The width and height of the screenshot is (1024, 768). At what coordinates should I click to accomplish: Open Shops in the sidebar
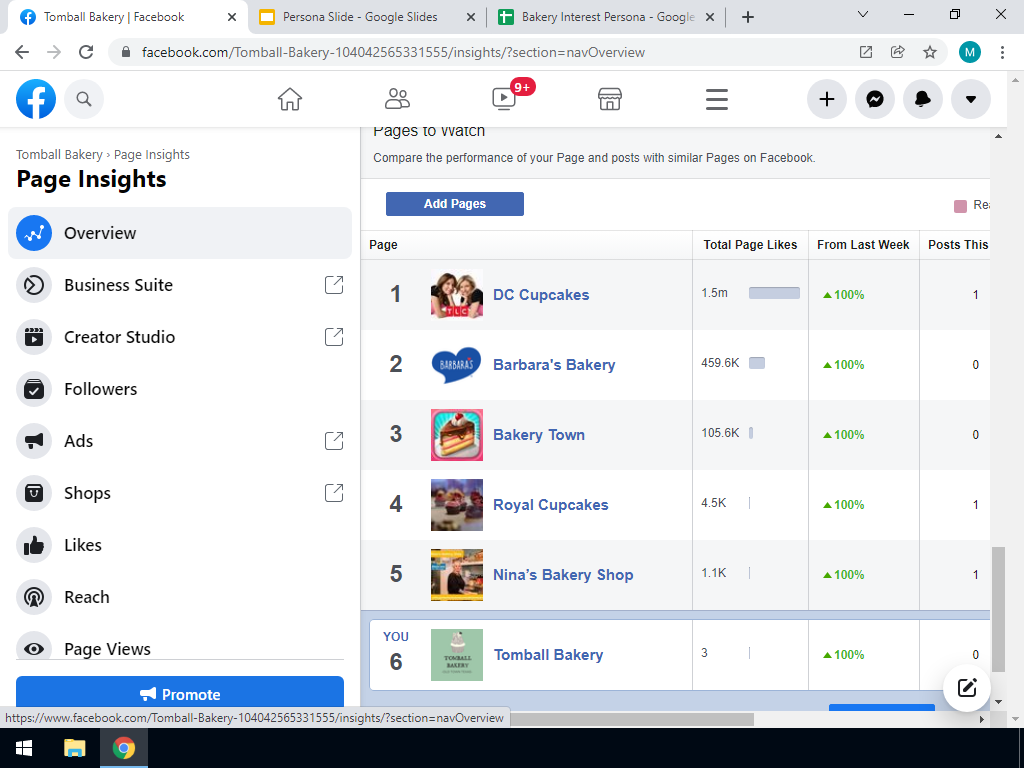(x=180, y=493)
